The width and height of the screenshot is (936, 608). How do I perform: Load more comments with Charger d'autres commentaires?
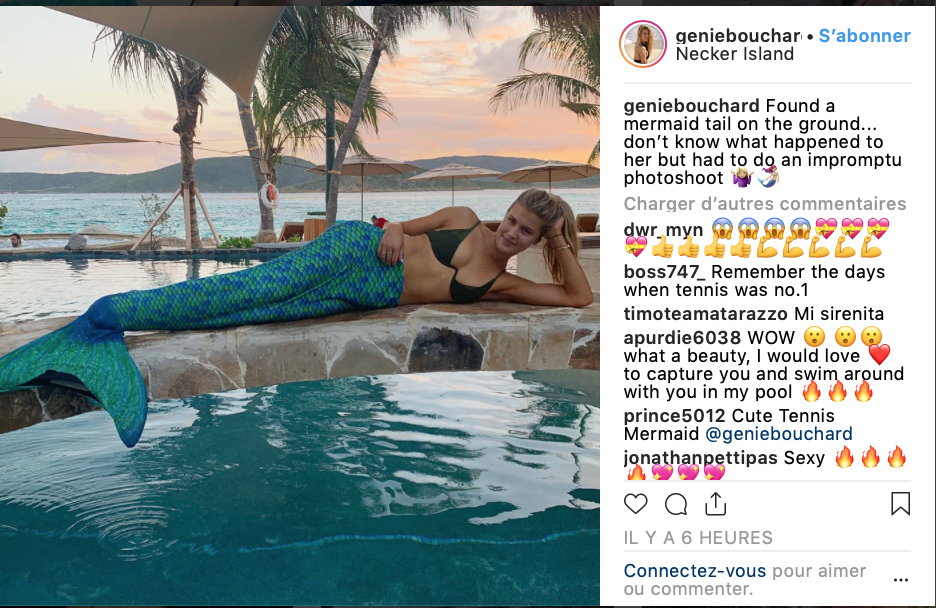coord(765,203)
